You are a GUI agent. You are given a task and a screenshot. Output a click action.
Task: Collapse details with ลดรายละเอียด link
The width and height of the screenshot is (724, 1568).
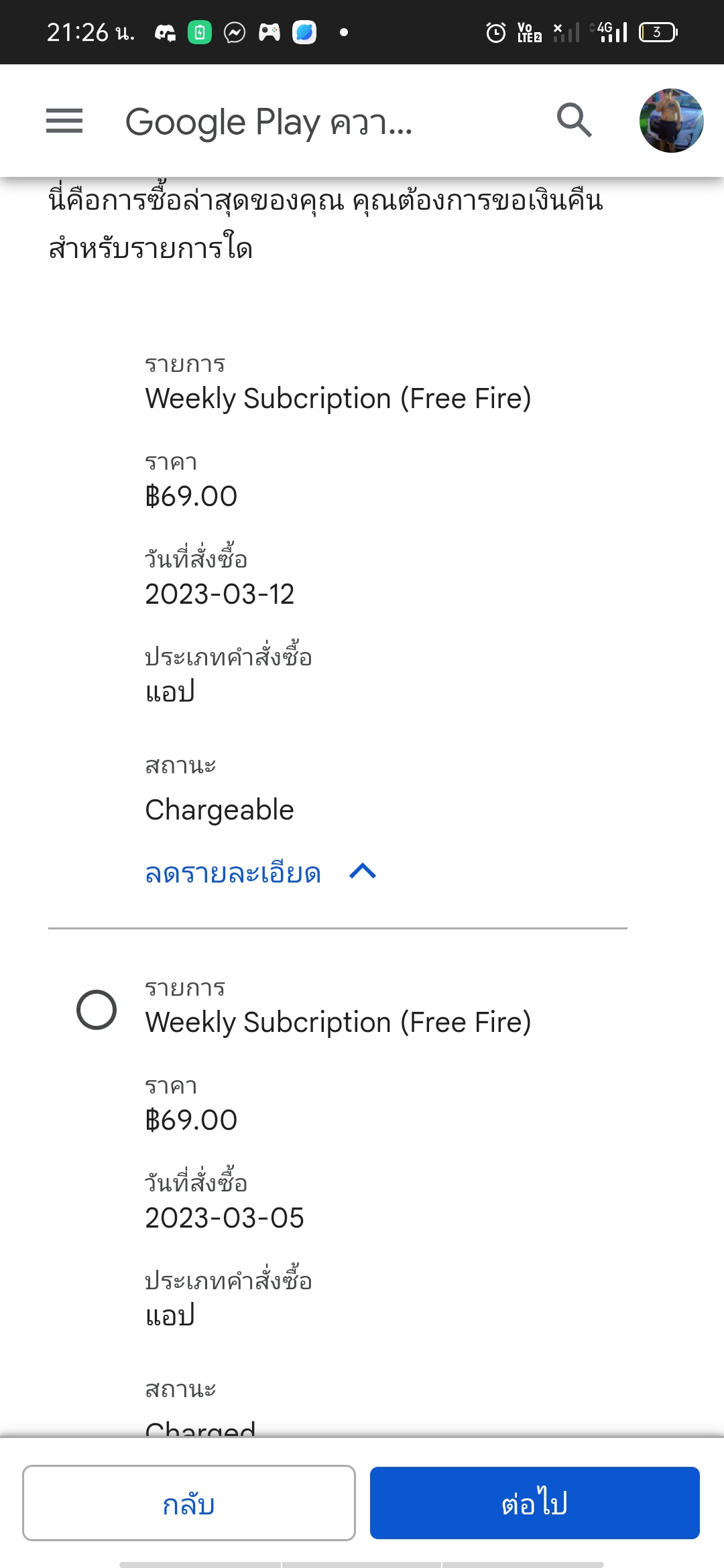coord(233,873)
